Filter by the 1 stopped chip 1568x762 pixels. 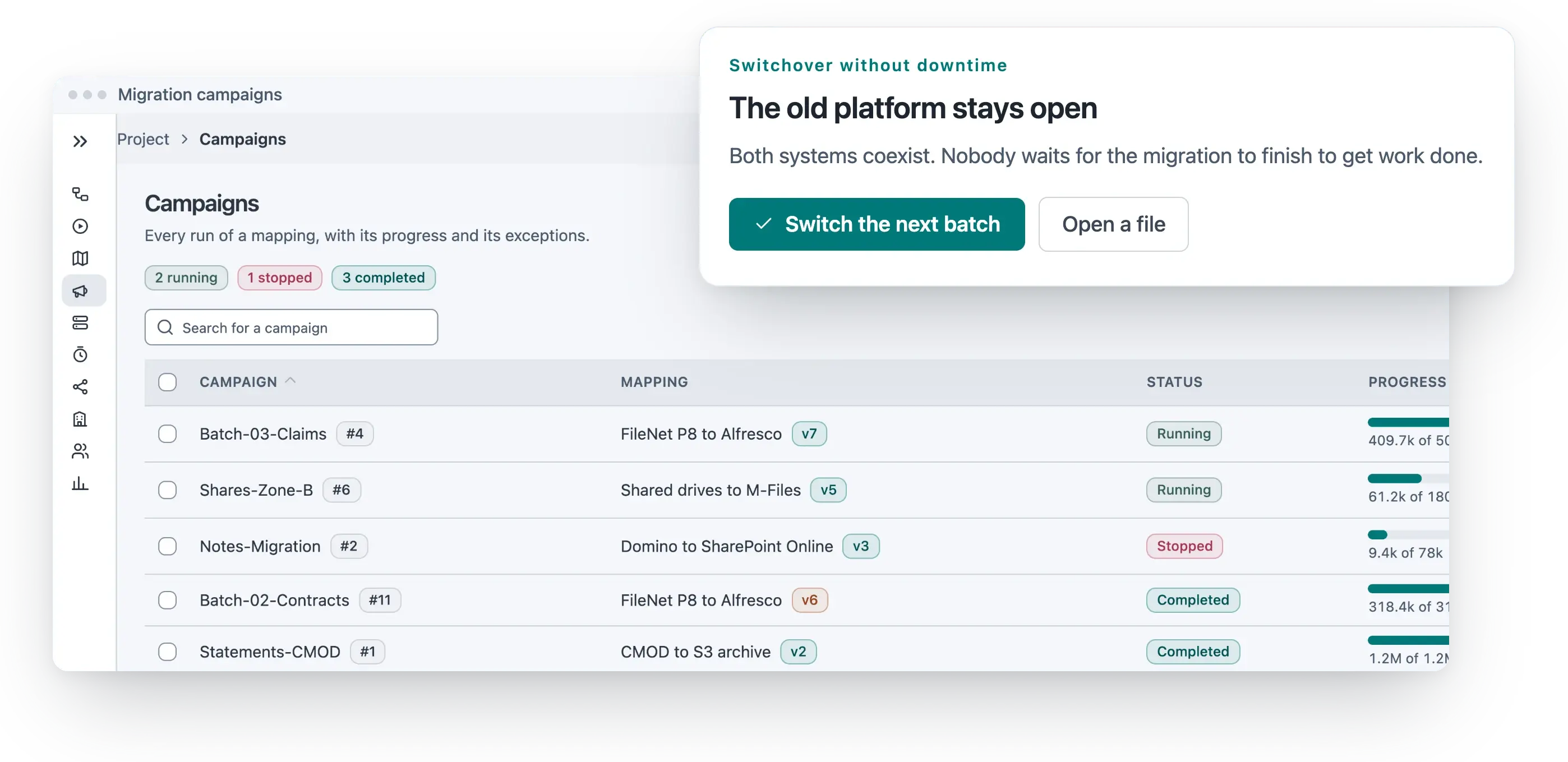[x=279, y=278]
